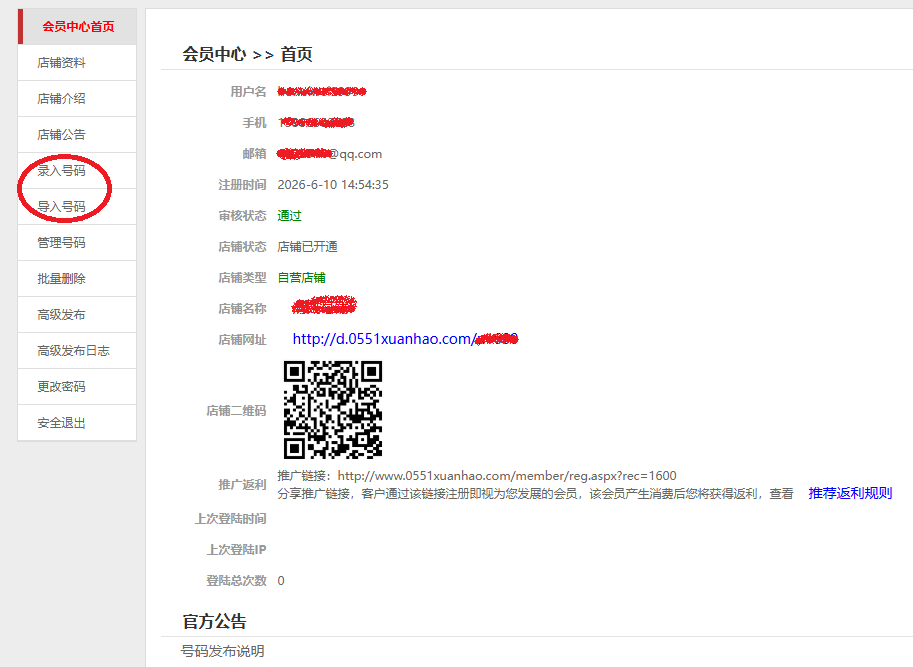Click the 分享推广链接 description text
913x667 pixels.
[x=535, y=494]
